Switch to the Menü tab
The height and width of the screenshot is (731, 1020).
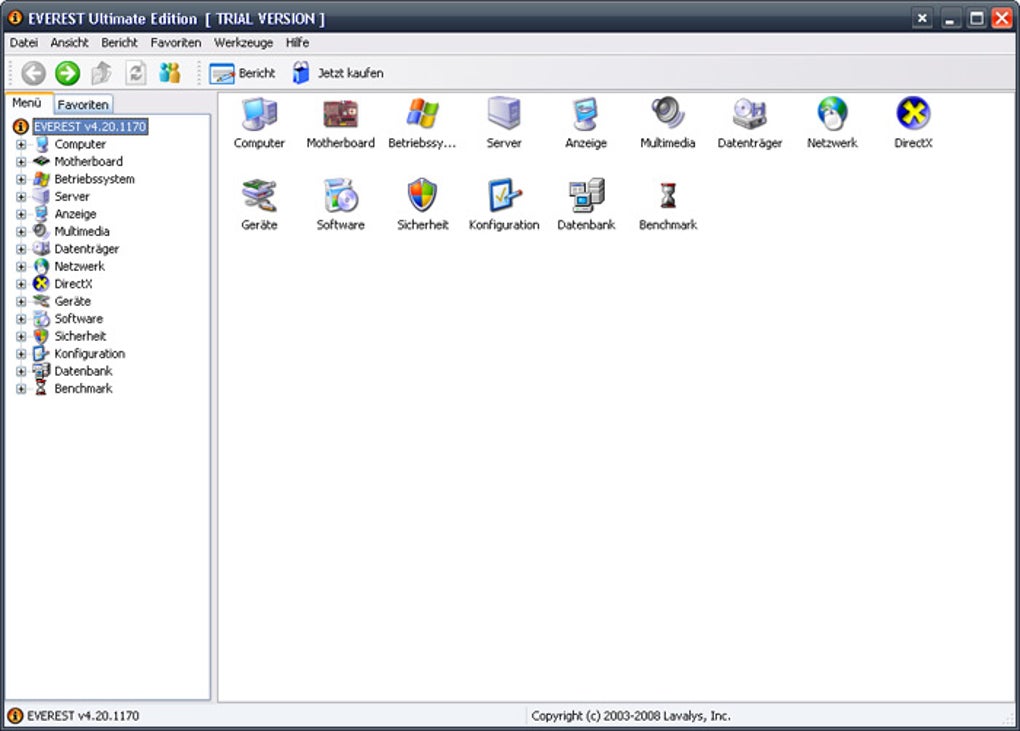(27, 103)
